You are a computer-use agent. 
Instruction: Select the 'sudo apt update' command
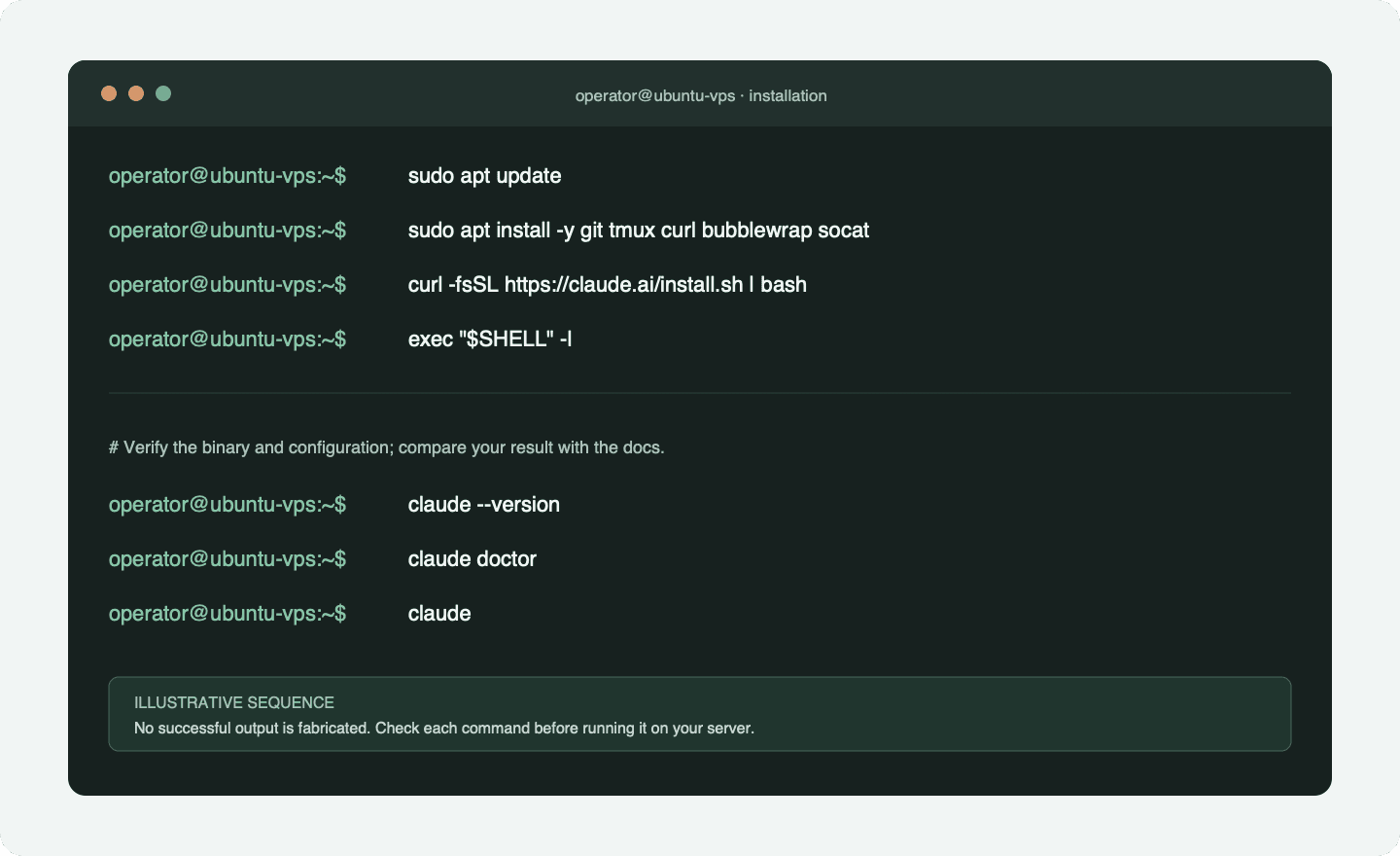(x=484, y=176)
